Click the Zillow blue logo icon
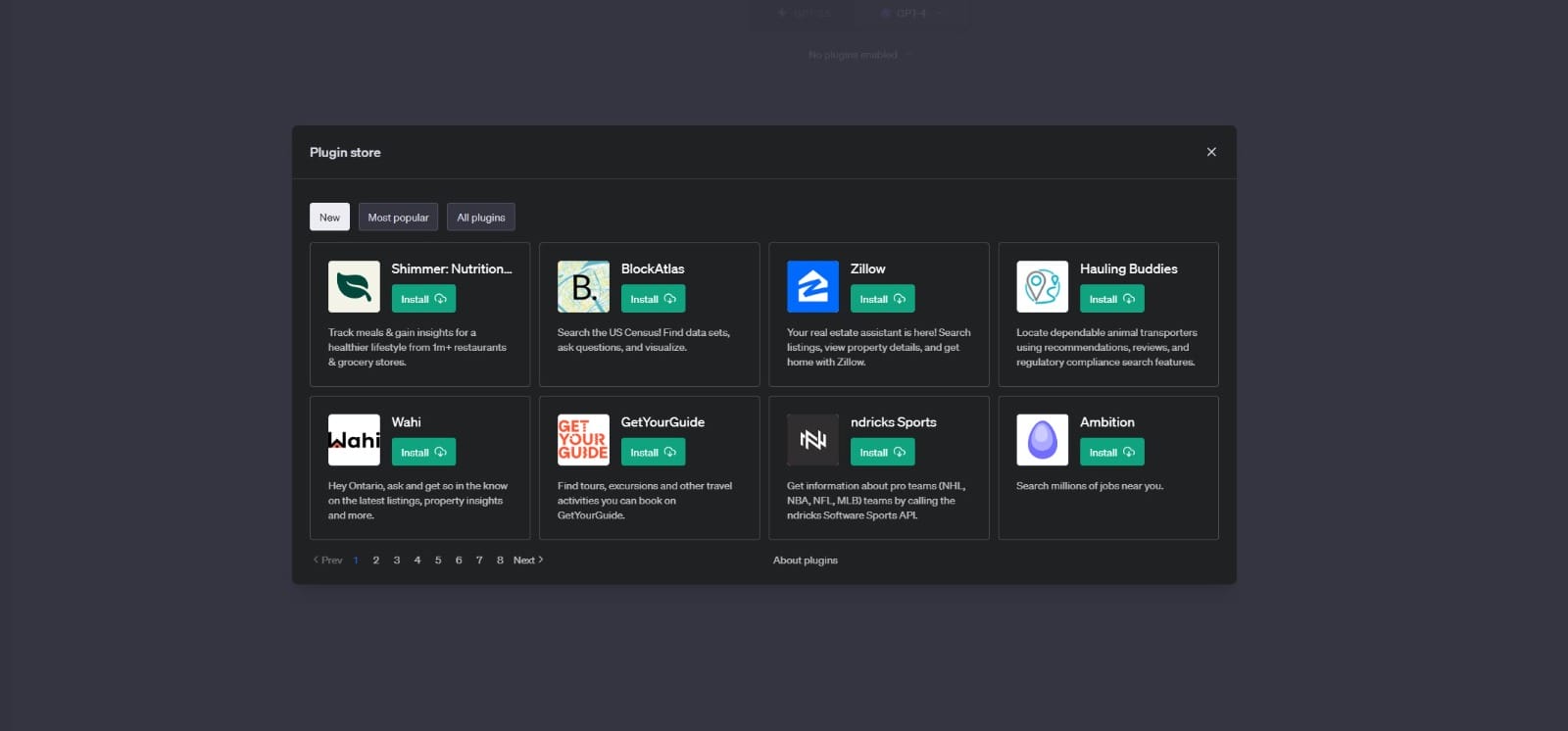This screenshot has width=1568, height=731. tap(812, 286)
